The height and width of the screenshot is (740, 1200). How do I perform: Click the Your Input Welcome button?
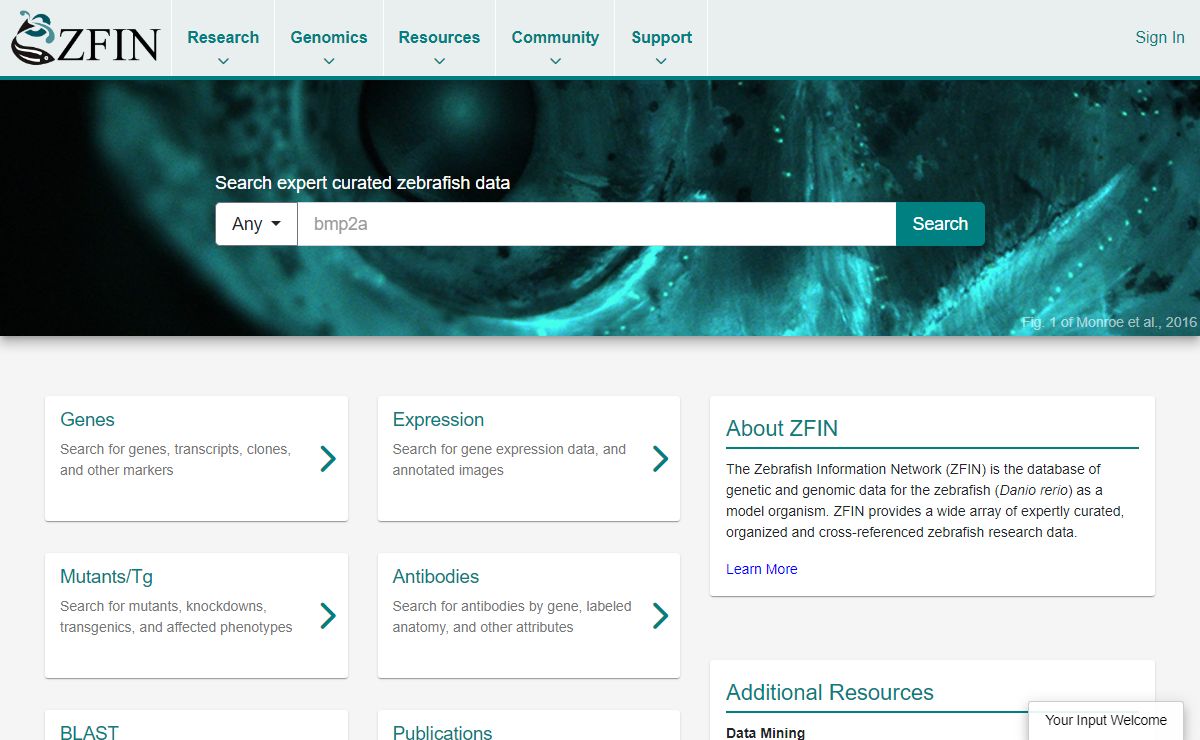pyautogui.click(x=1106, y=721)
